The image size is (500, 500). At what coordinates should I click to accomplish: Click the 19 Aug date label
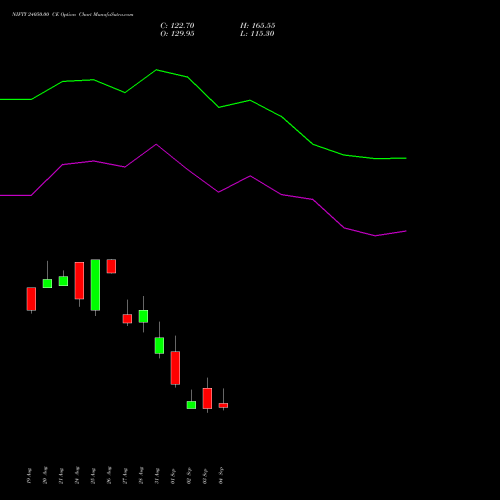pos(29,476)
